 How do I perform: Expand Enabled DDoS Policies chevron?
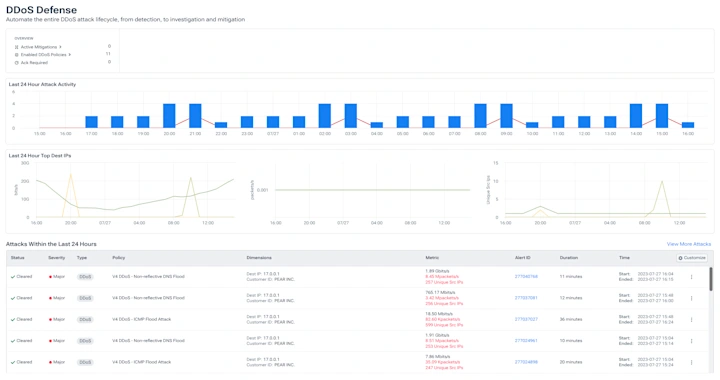tap(70, 55)
